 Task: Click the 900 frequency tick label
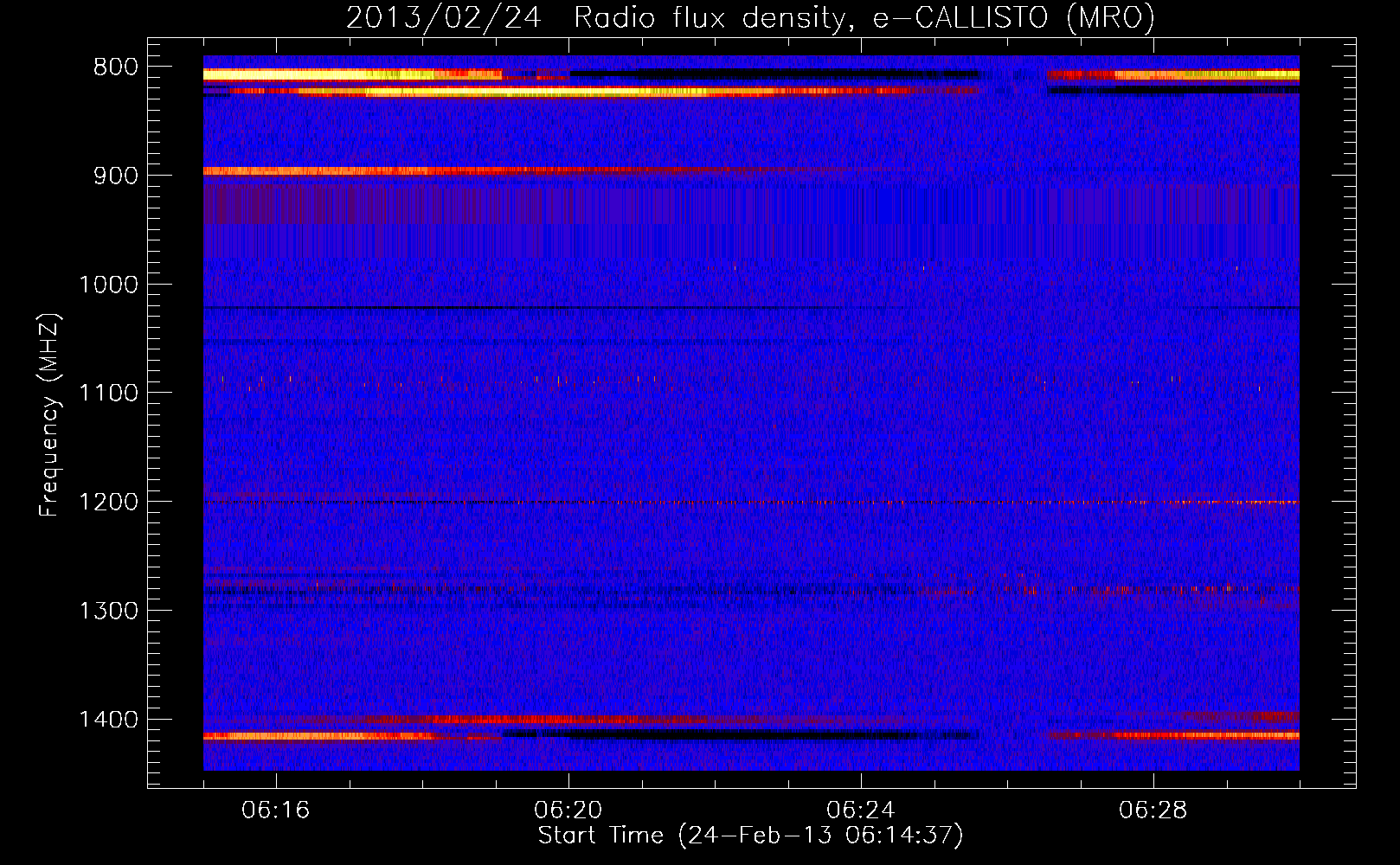[x=115, y=176]
